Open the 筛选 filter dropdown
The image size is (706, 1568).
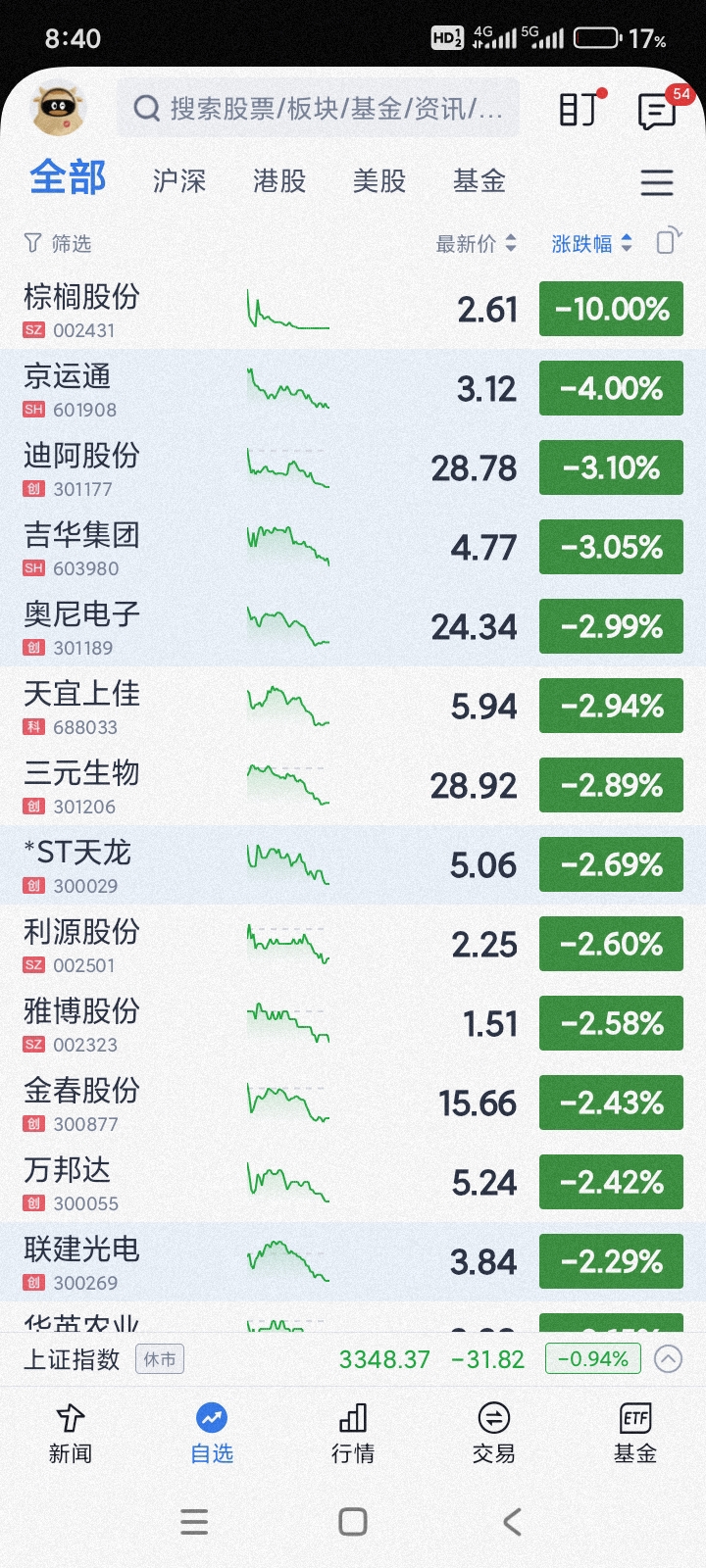(x=58, y=243)
